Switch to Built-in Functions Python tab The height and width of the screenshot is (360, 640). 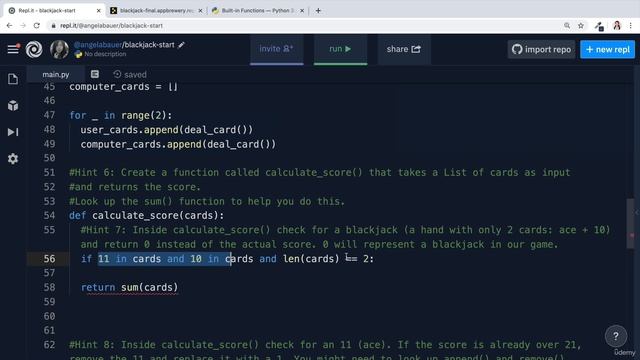[258, 11]
